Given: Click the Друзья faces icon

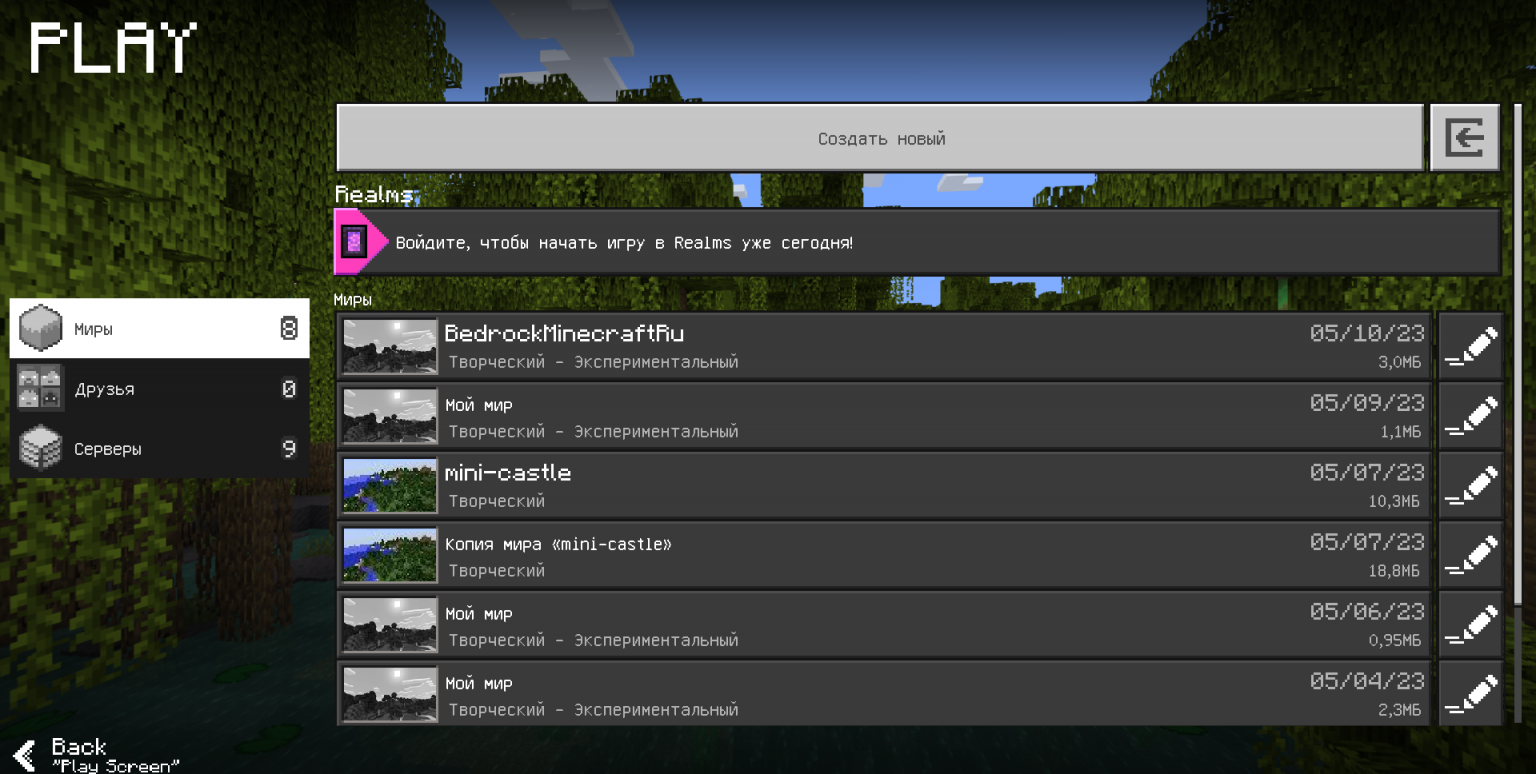Looking at the screenshot, I should [41, 388].
